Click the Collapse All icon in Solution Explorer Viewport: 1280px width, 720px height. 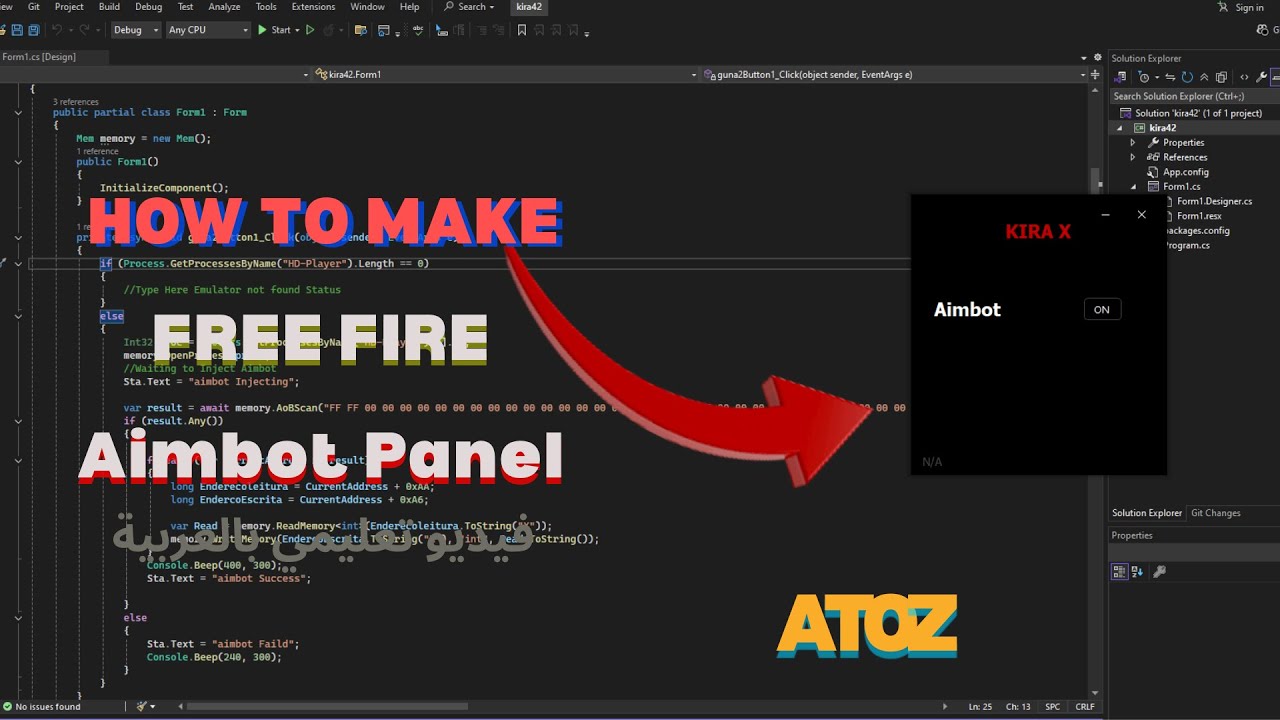point(1204,77)
